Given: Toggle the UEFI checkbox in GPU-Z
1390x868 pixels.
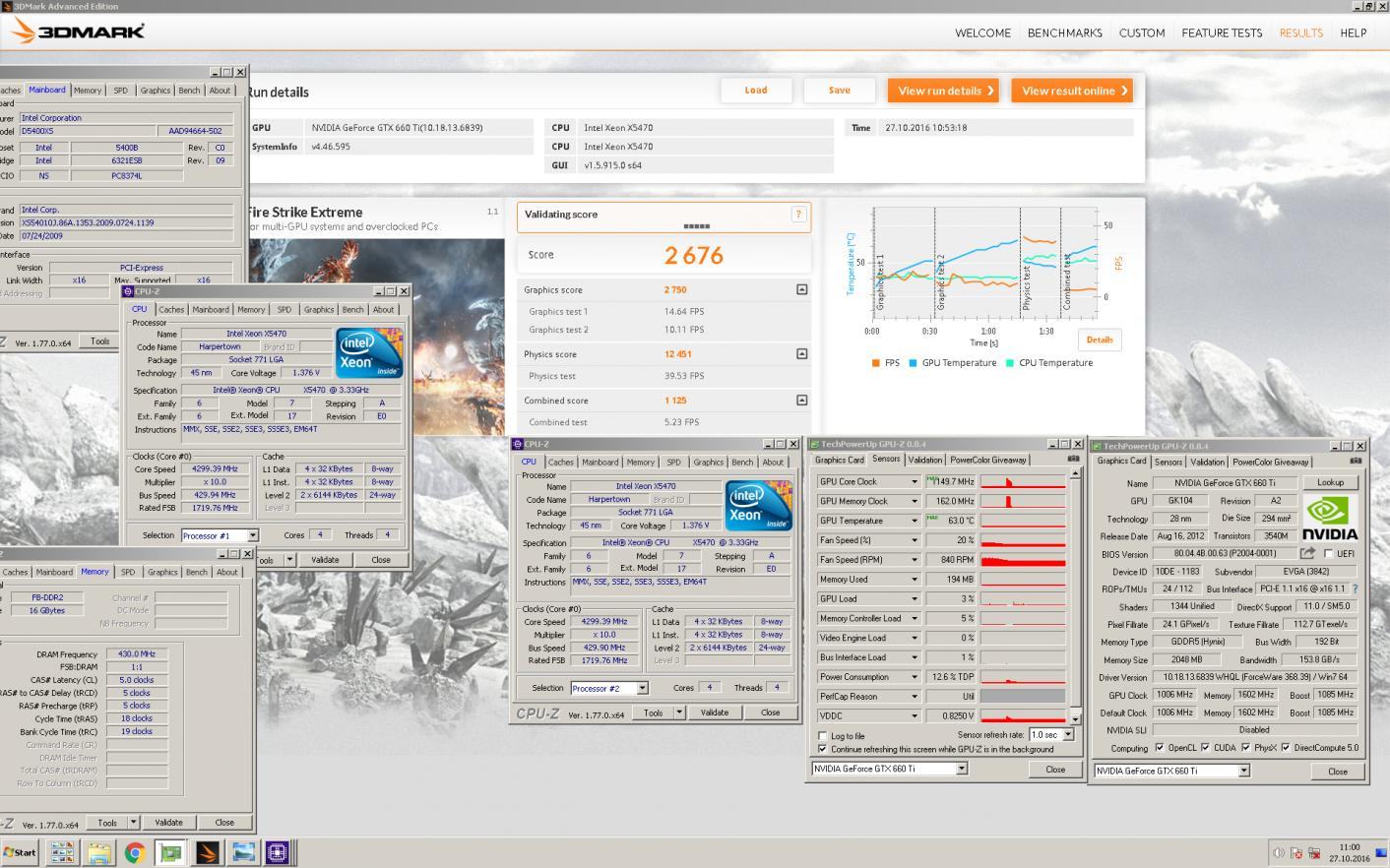Looking at the screenshot, I should coord(1328,554).
